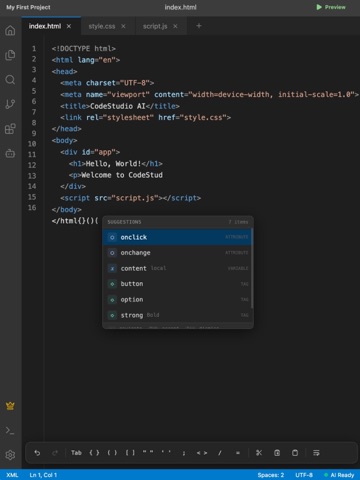Open the Files explorer sidebar icon
Viewport: 360px width, 480px height.
coord(10,55)
